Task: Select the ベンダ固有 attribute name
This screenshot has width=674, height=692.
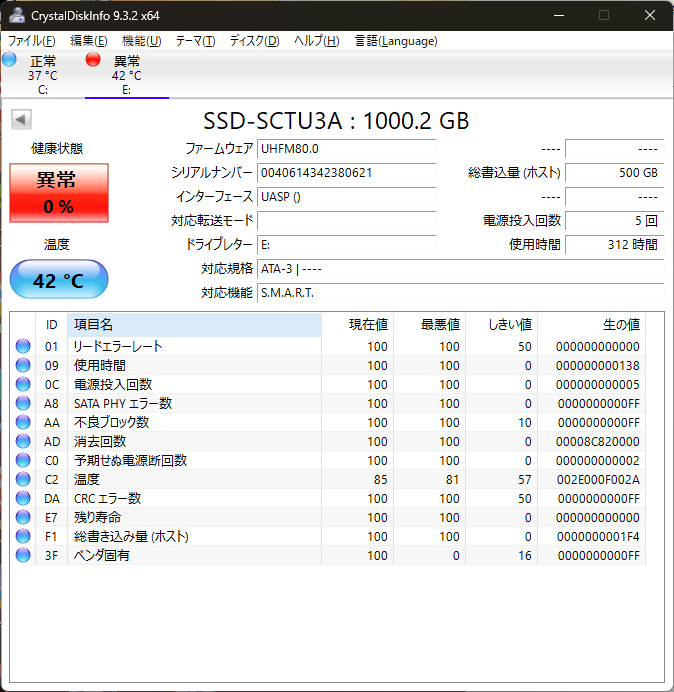Action: 102,555
